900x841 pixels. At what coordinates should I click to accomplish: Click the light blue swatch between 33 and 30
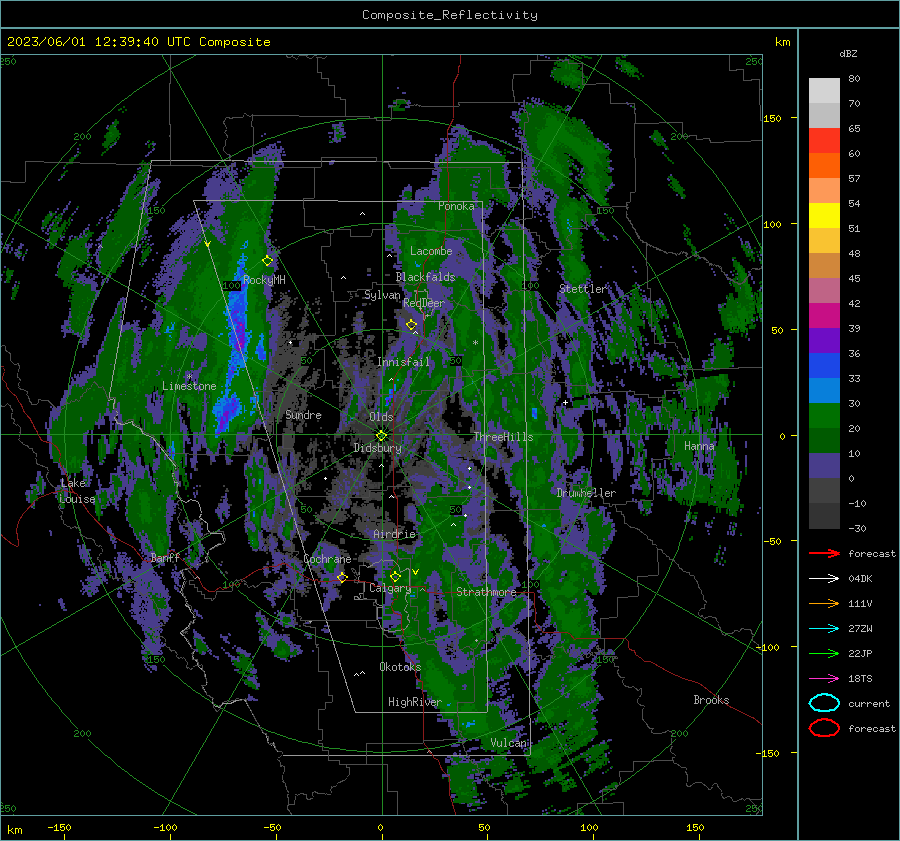(x=824, y=390)
